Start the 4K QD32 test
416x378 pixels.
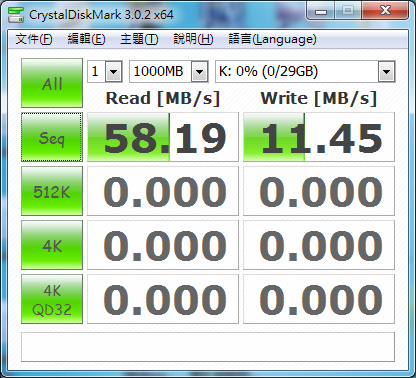pos(52,299)
